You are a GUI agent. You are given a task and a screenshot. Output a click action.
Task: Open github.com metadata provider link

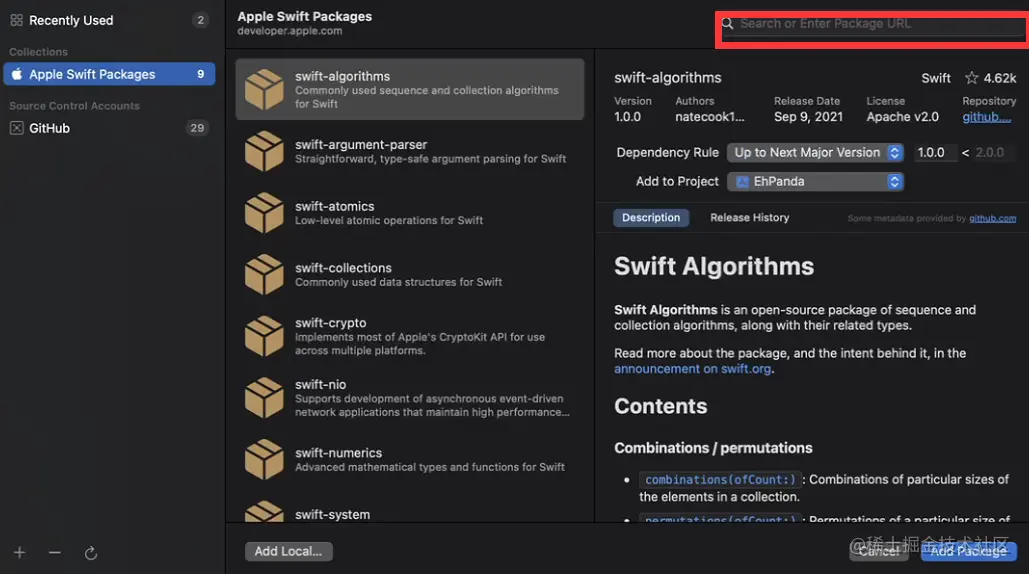pyautogui.click(x=992, y=218)
